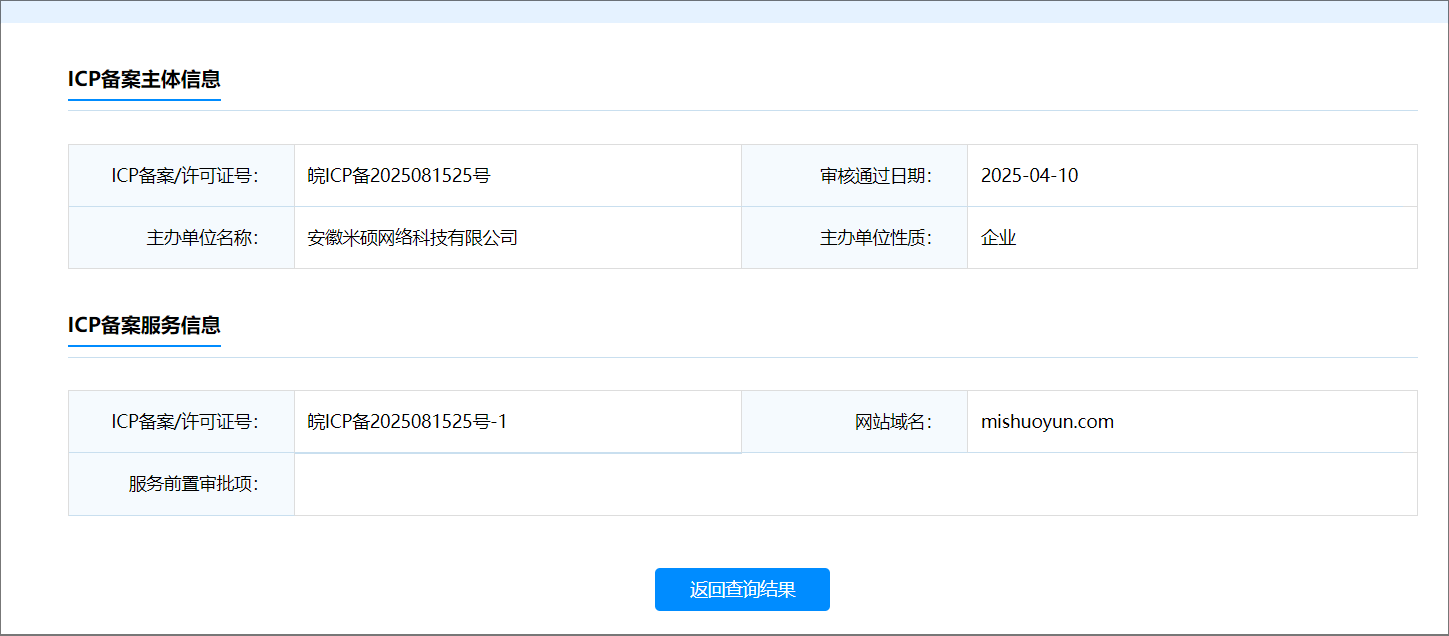Click the approval date 2025-04-10
The width and height of the screenshot is (1449, 636).
1029,176
